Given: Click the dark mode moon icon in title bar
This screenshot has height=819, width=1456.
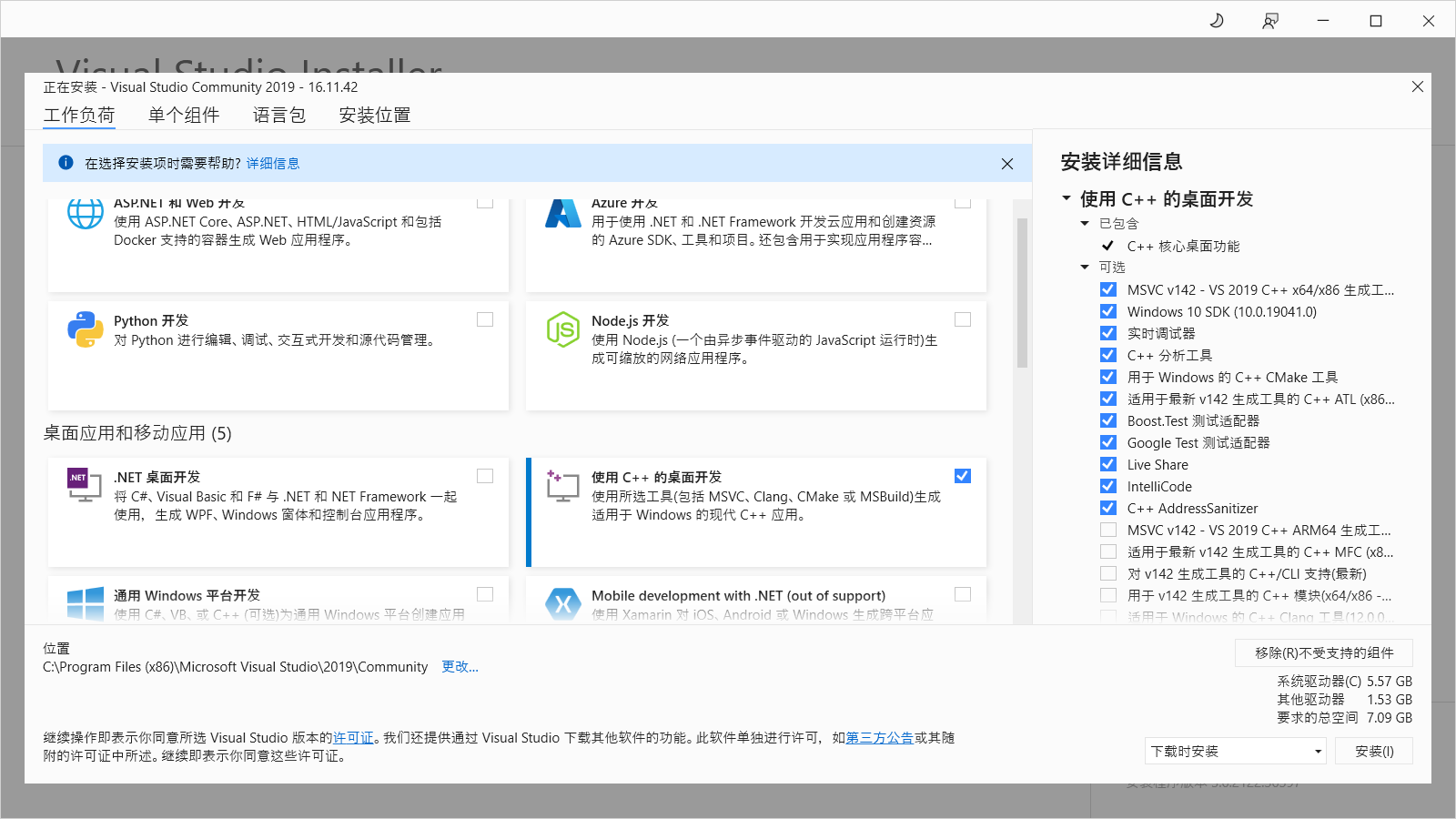Looking at the screenshot, I should (1217, 19).
